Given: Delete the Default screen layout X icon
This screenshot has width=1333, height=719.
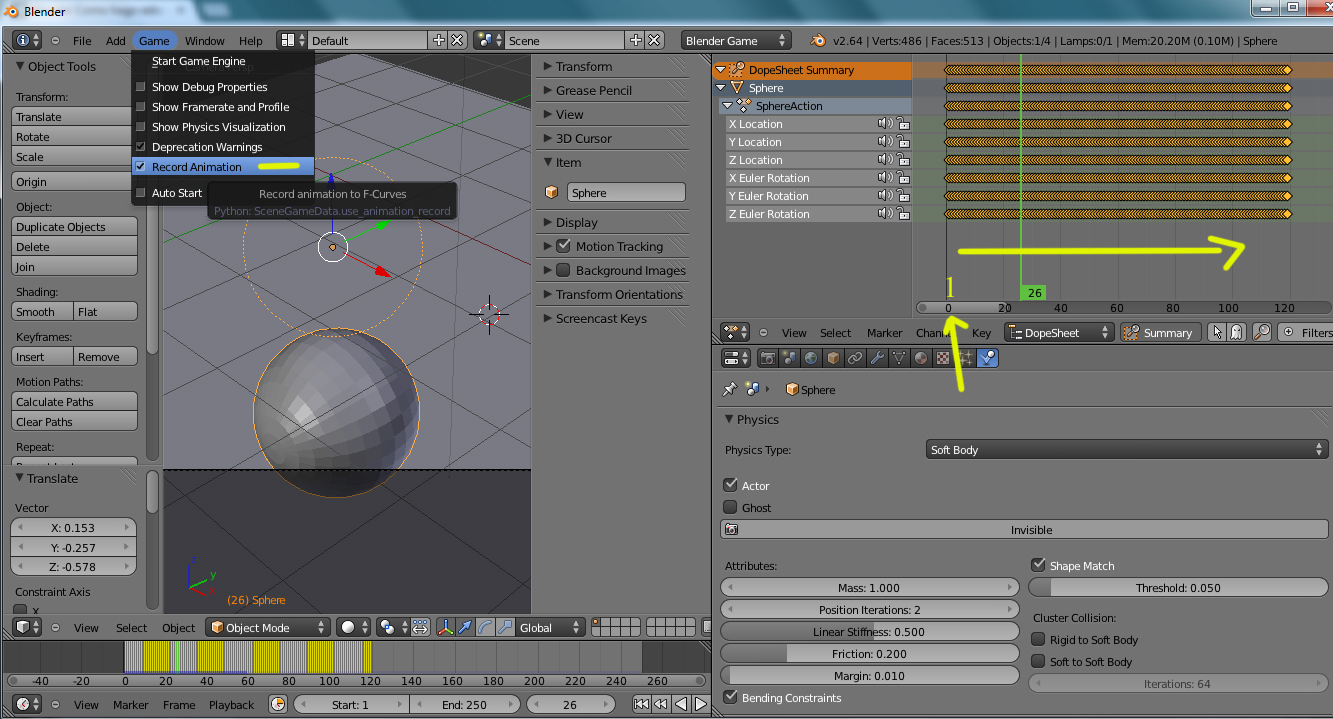Looking at the screenshot, I should [x=457, y=40].
